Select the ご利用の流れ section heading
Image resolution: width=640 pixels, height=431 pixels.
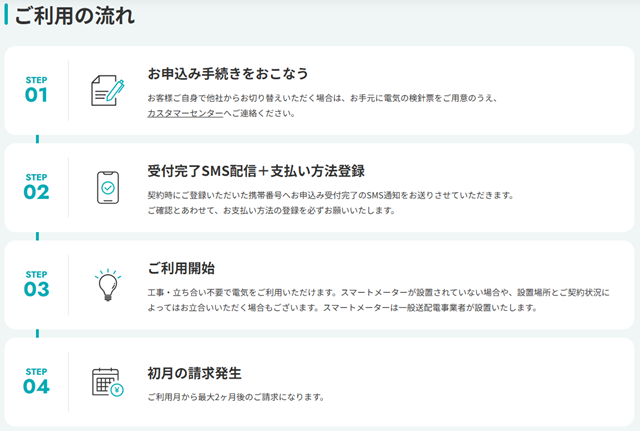click(75, 16)
